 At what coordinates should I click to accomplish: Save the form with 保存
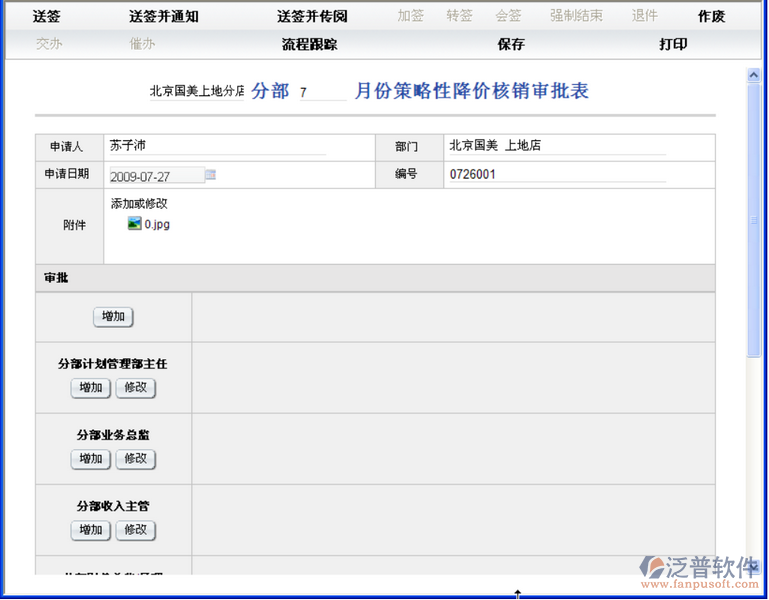pyautogui.click(x=511, y=44)
